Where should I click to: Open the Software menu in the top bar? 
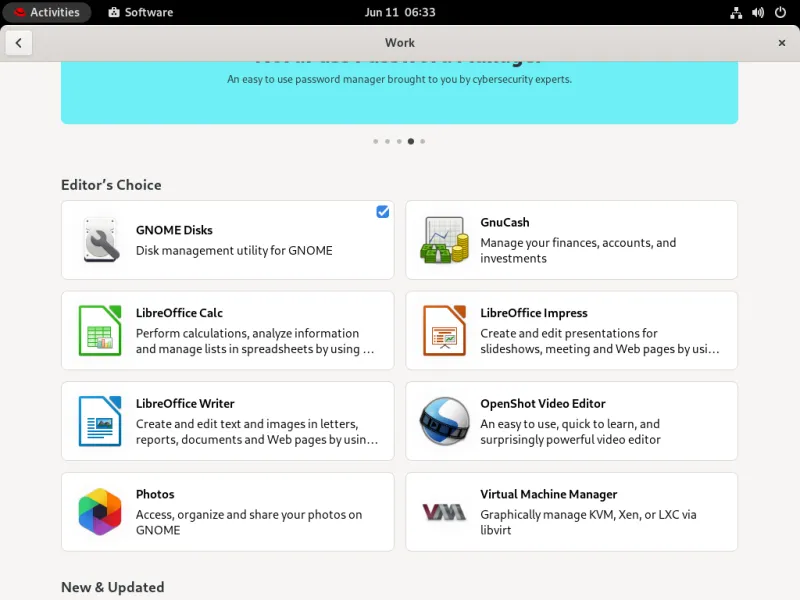139,12
